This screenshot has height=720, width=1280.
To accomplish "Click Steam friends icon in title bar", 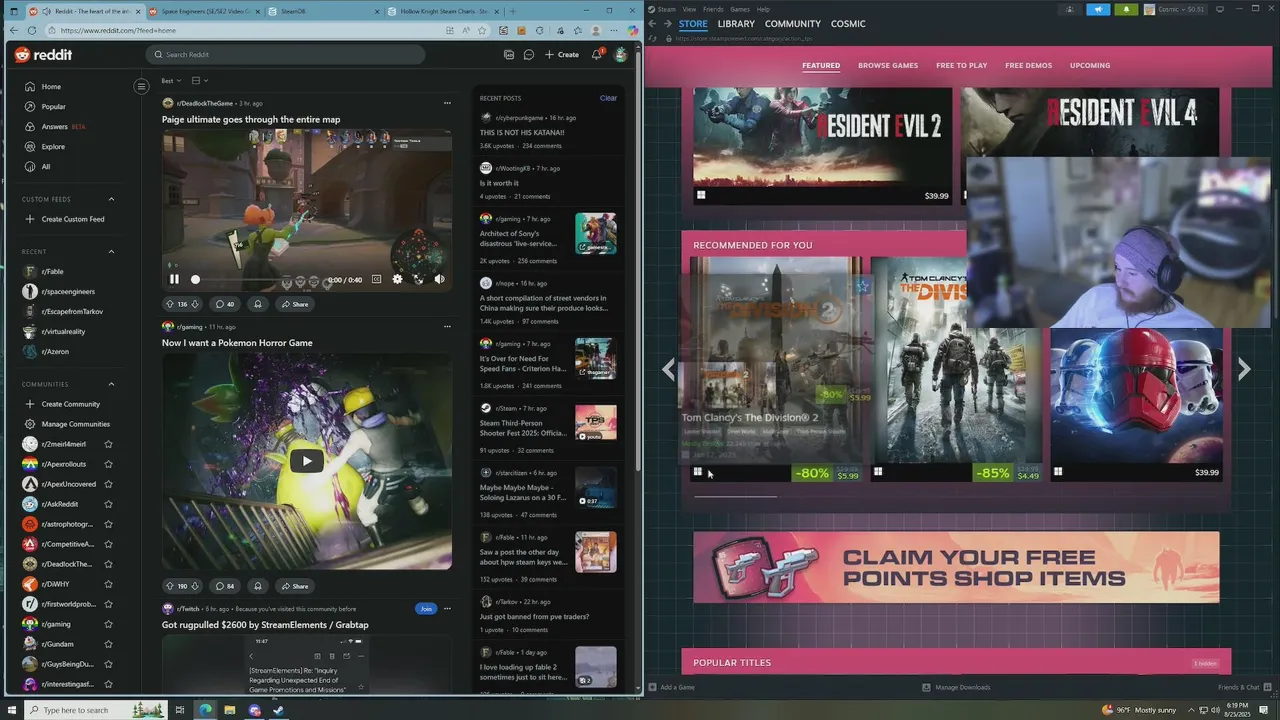I will point(1070,9).
